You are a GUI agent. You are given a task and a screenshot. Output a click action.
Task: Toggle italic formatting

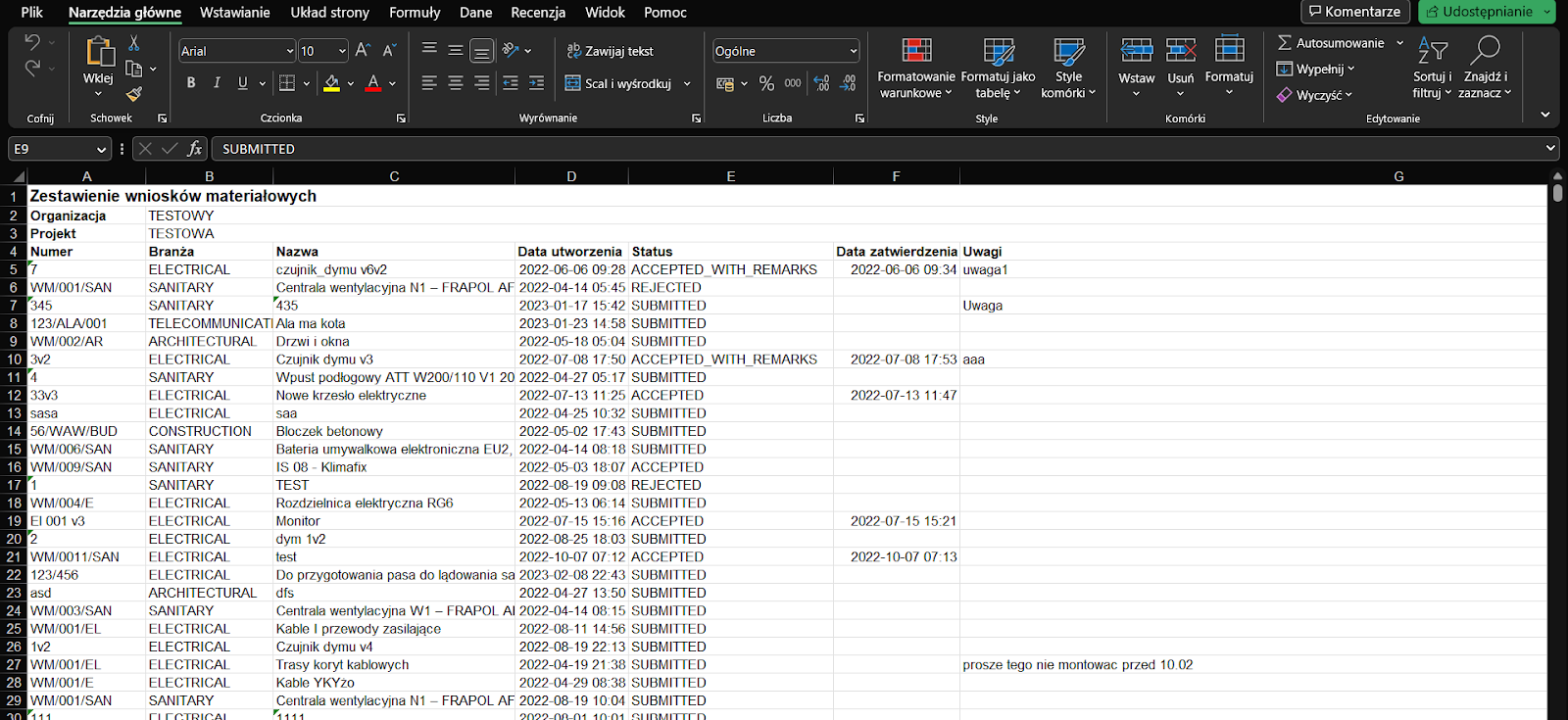click(217, 83)
